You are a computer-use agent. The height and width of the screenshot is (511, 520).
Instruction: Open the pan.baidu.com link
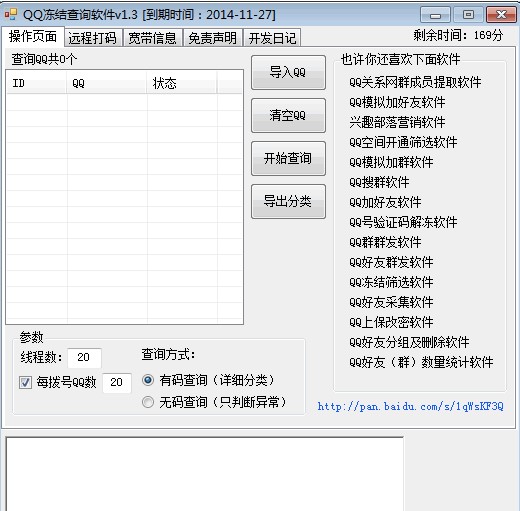410,407
